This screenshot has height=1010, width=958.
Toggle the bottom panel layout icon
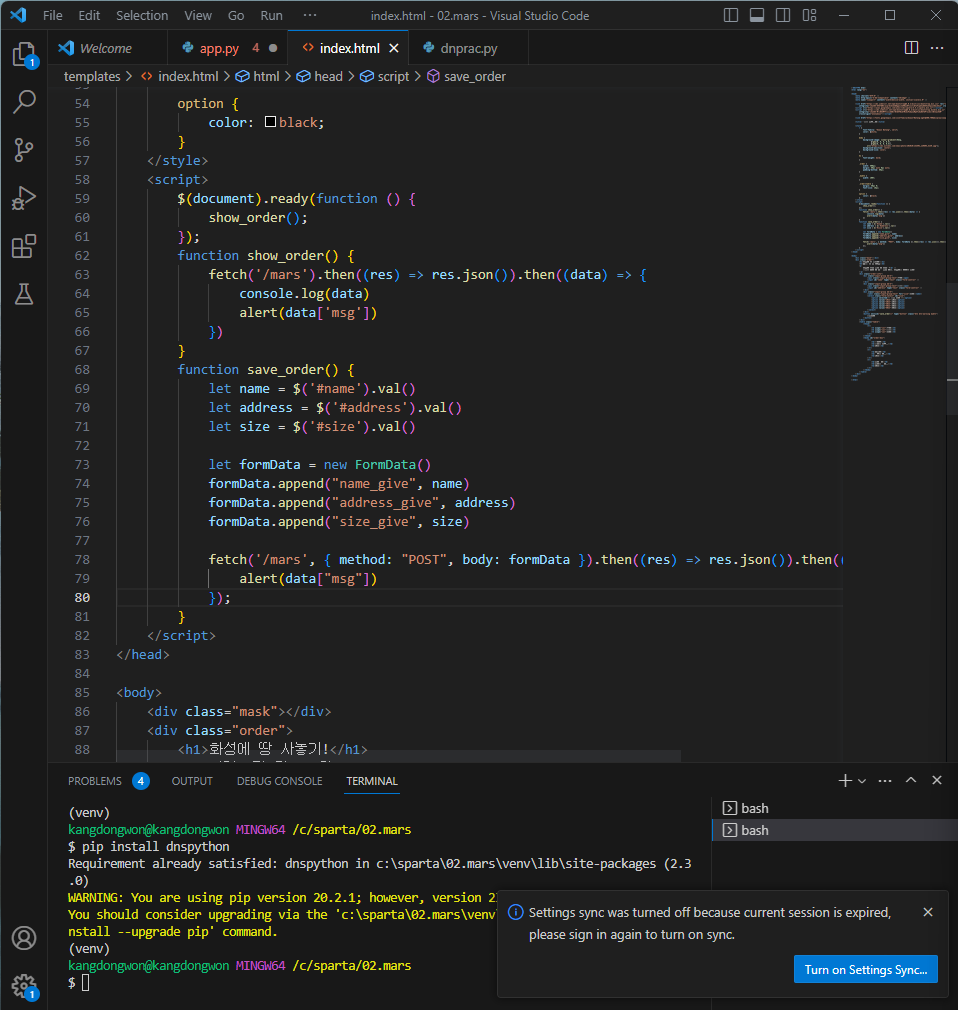(757, 15)
